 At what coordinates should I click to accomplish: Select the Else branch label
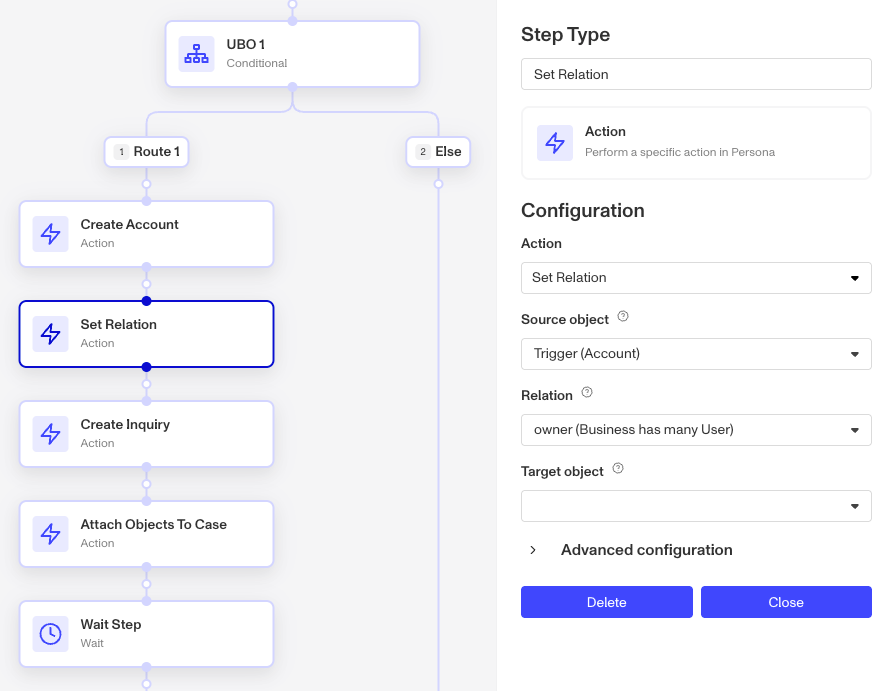[x=438, y=152]
